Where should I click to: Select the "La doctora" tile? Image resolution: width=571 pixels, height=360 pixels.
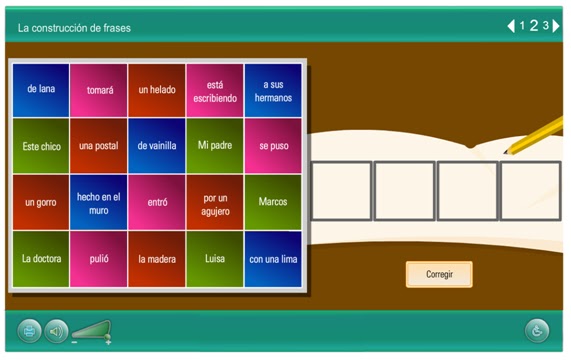point(41,259)
